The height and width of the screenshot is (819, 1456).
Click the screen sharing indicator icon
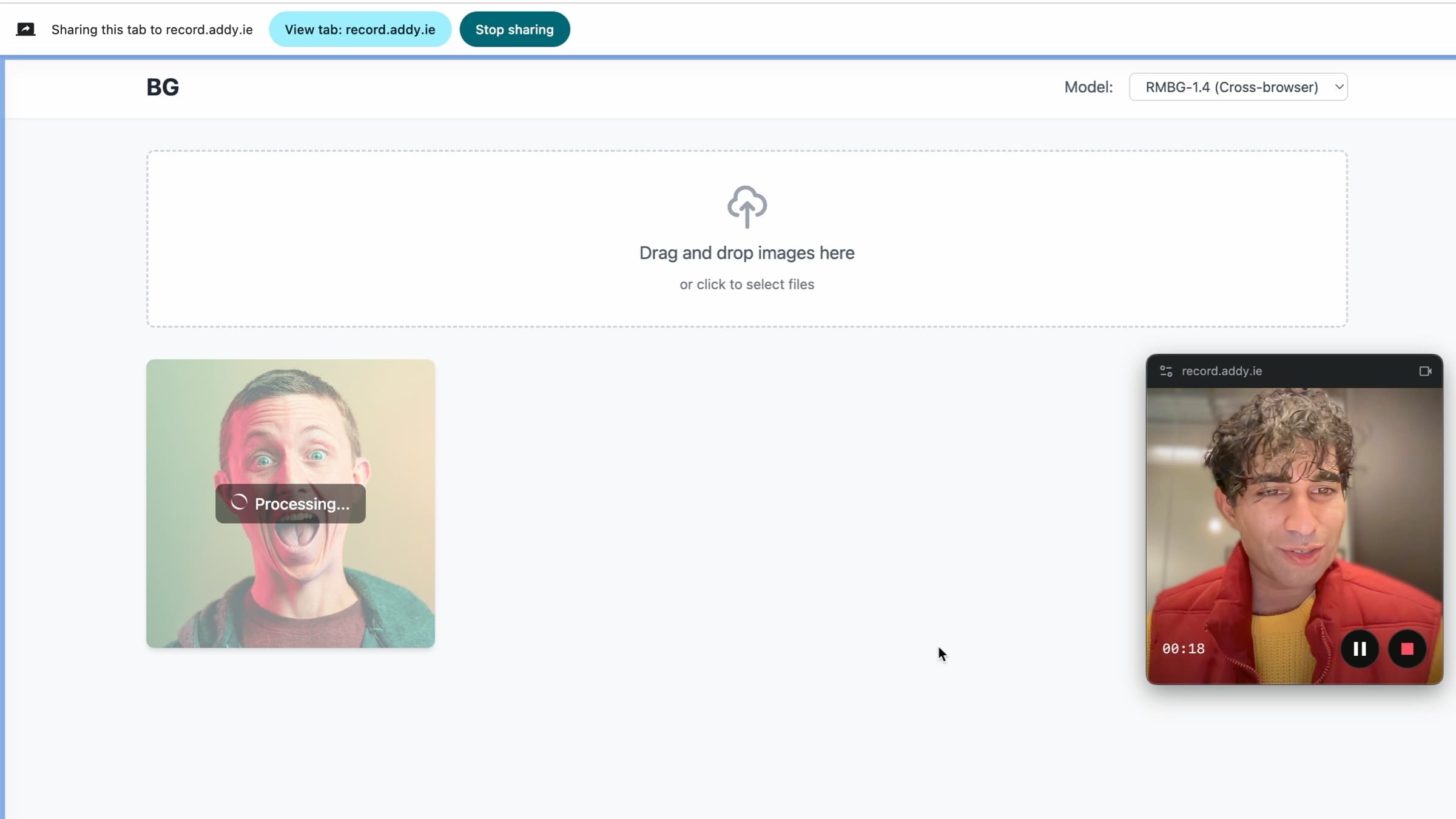pos(25,29)
